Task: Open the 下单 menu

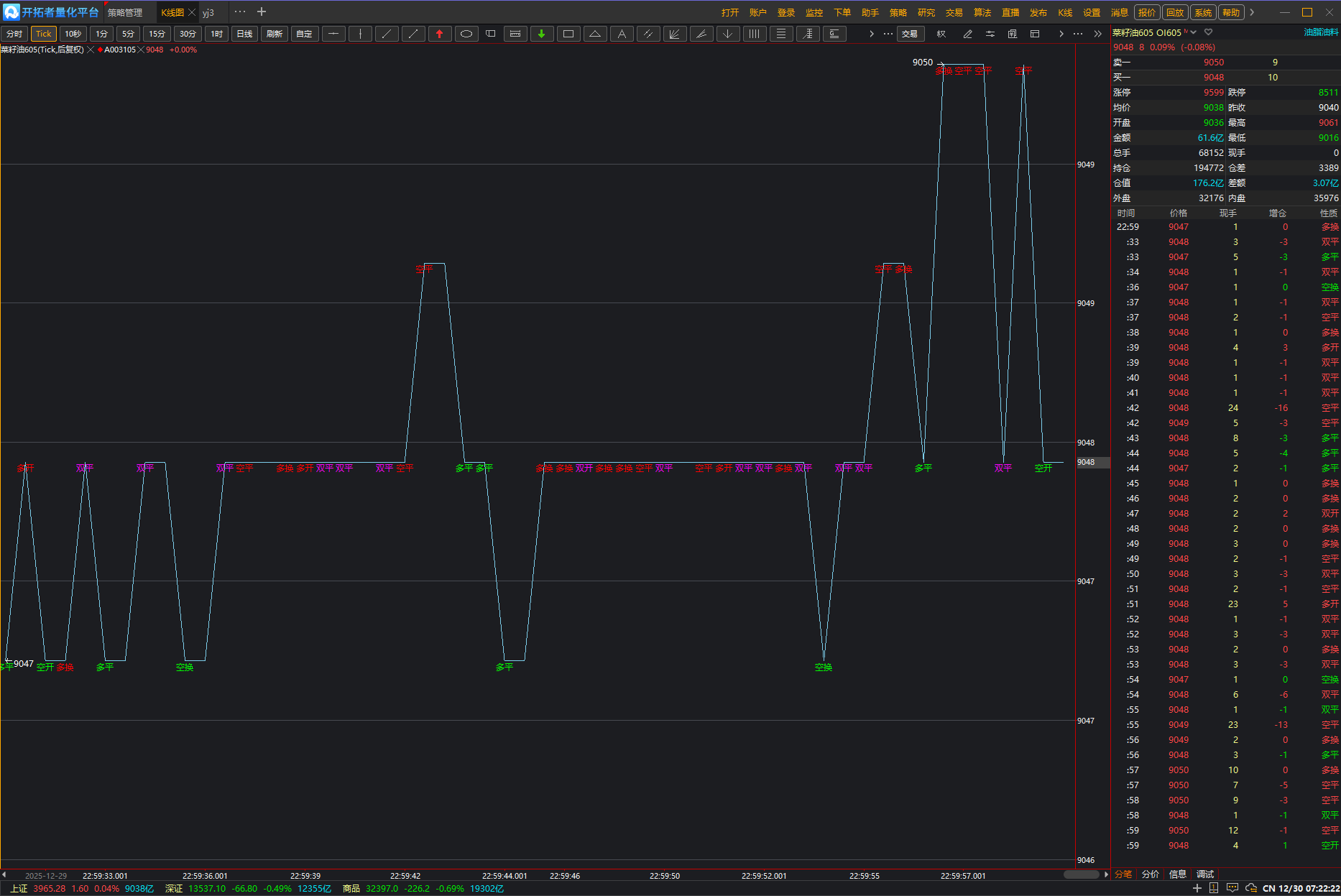Action: pyautogui.click(x=842, y=13)
